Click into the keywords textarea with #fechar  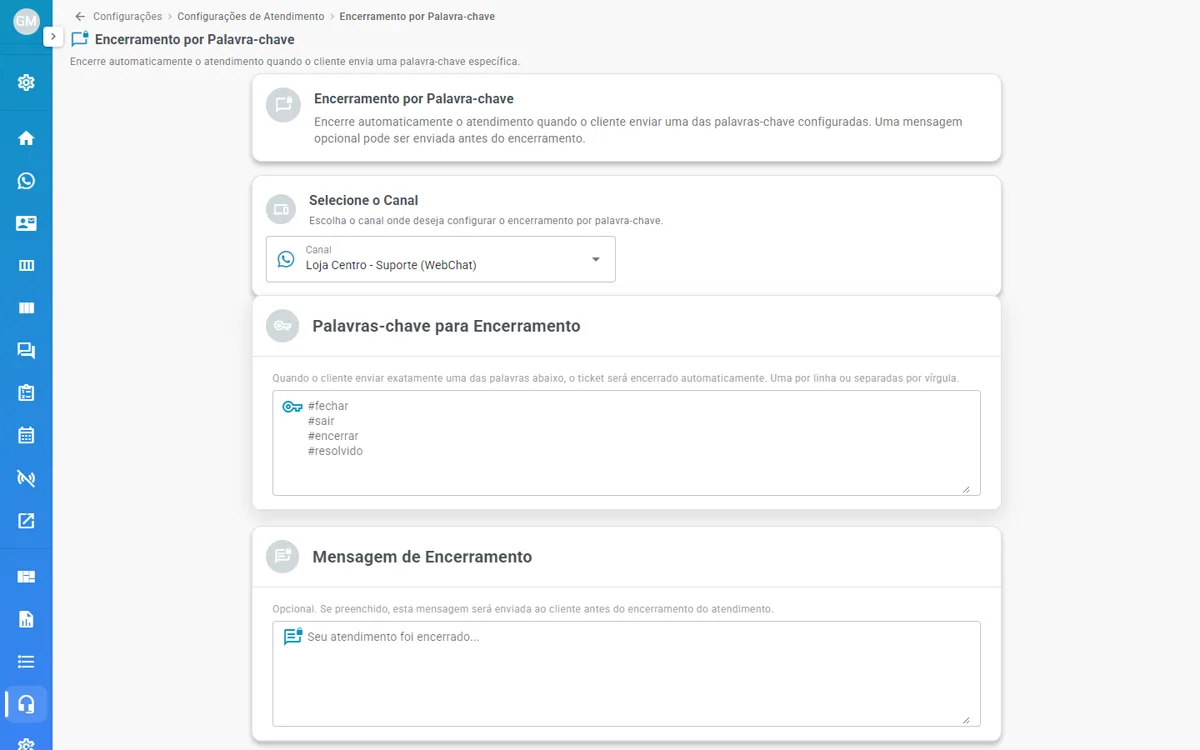tap(626, 443)
